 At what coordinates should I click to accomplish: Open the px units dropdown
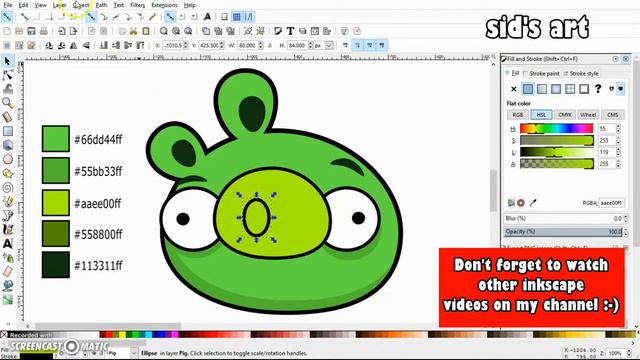click(x=329, y=45)
